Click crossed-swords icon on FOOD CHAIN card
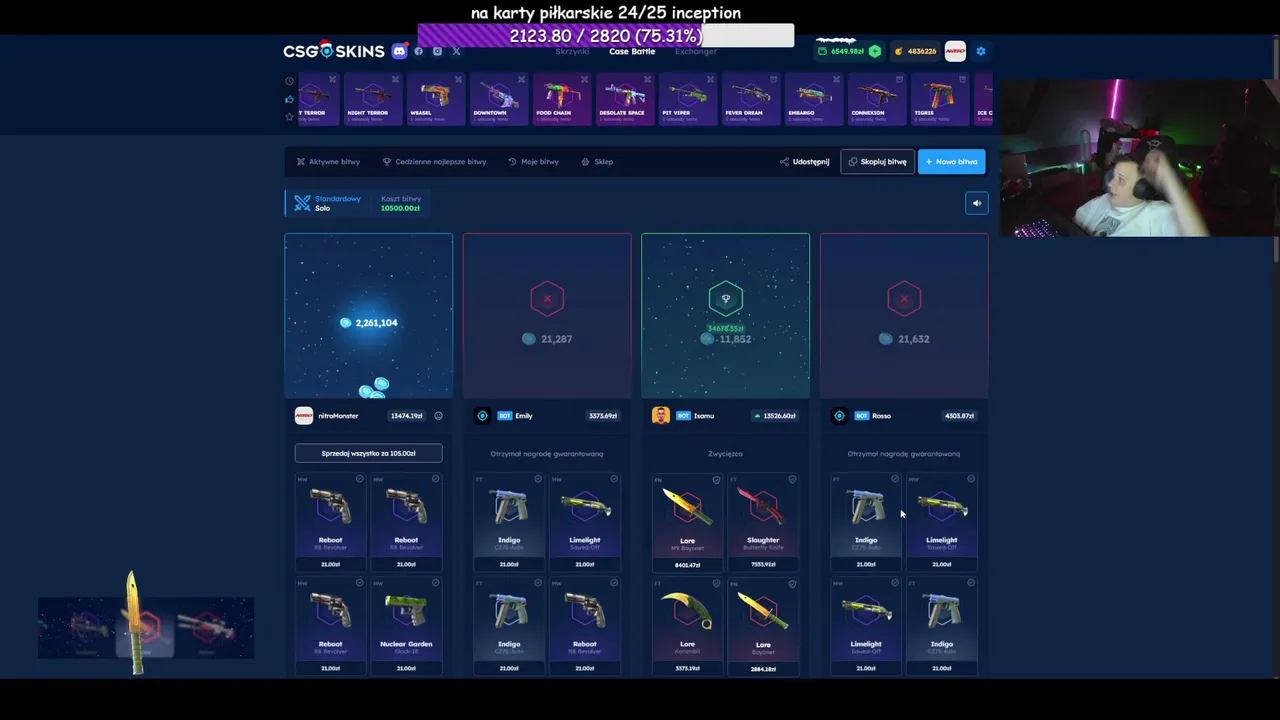The image size is (1280, 720). (x=584, y=79)
